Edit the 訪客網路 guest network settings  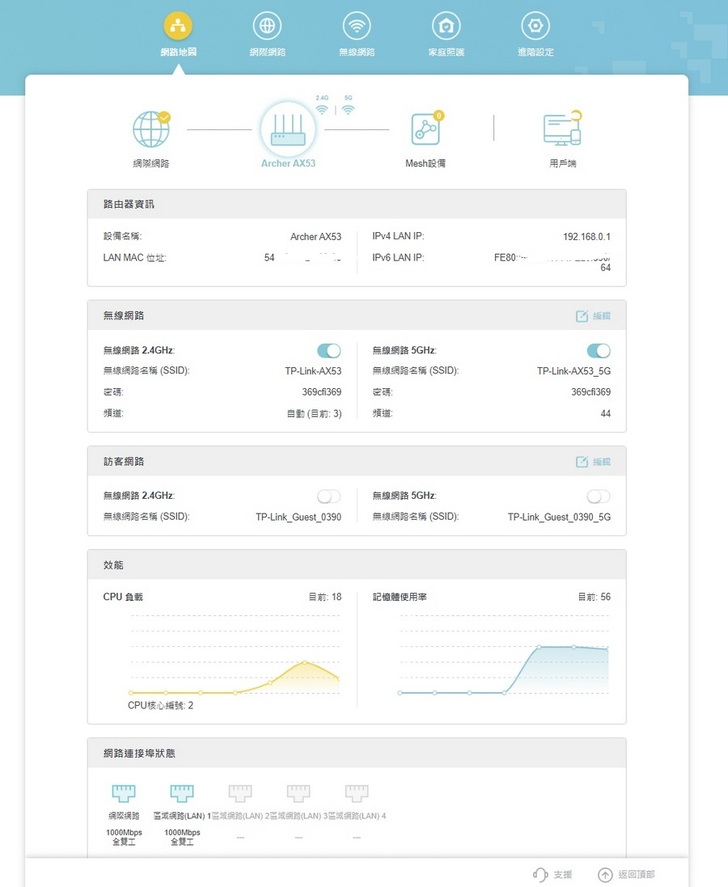click(593, 462)
